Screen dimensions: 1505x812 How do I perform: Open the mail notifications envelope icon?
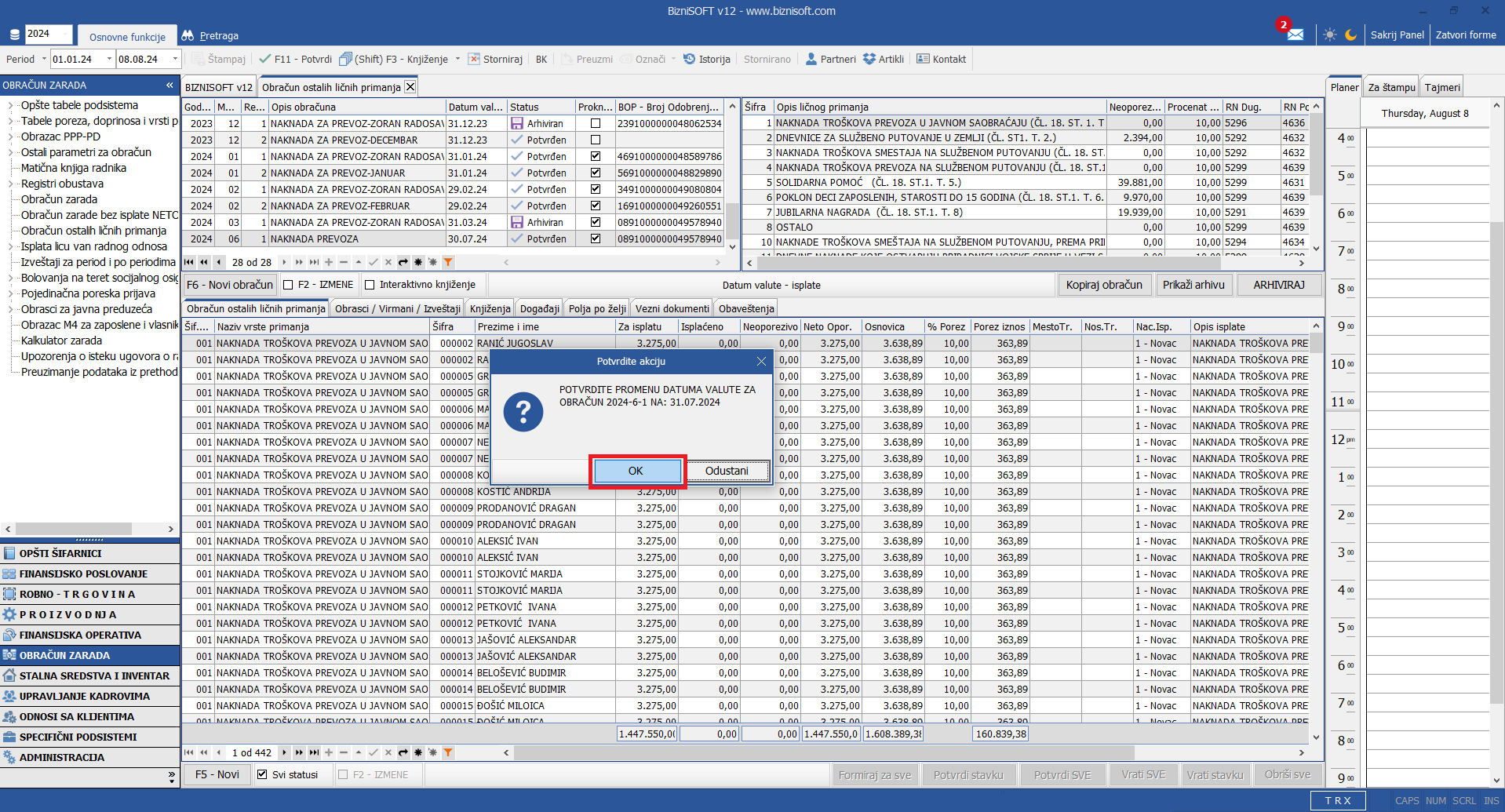pos(1295,35)
